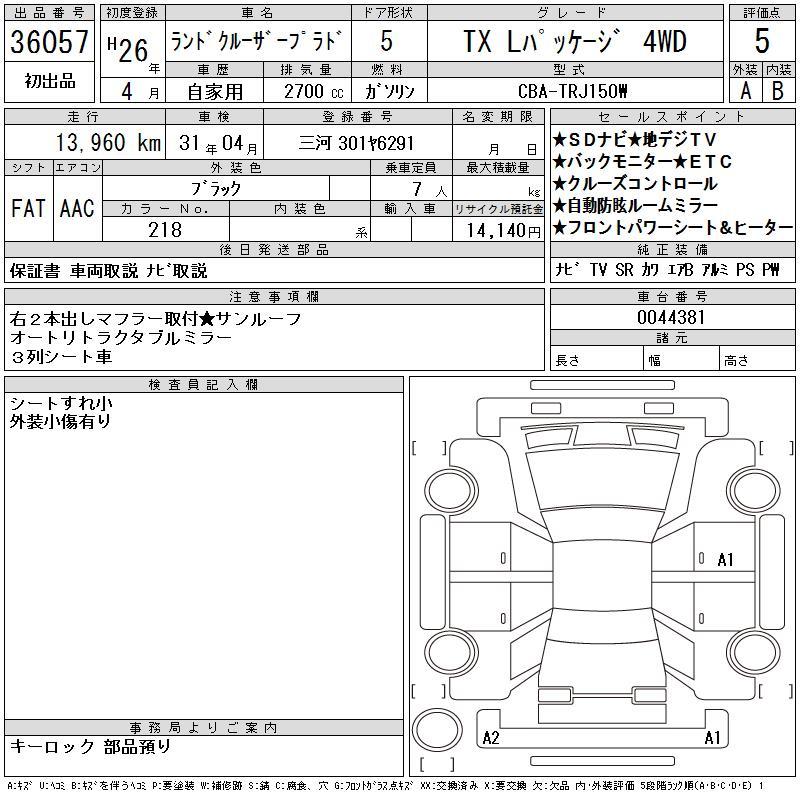Select inspection date 31年04月
The height and width of the screenshot is (800, 800).
point(218,144)
